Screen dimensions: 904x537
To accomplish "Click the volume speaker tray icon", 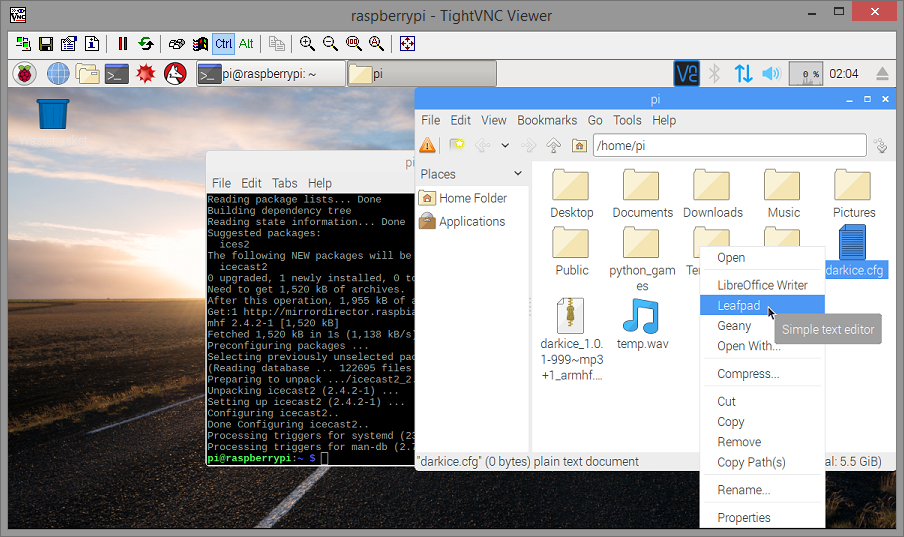I will [x=771, y=74].
